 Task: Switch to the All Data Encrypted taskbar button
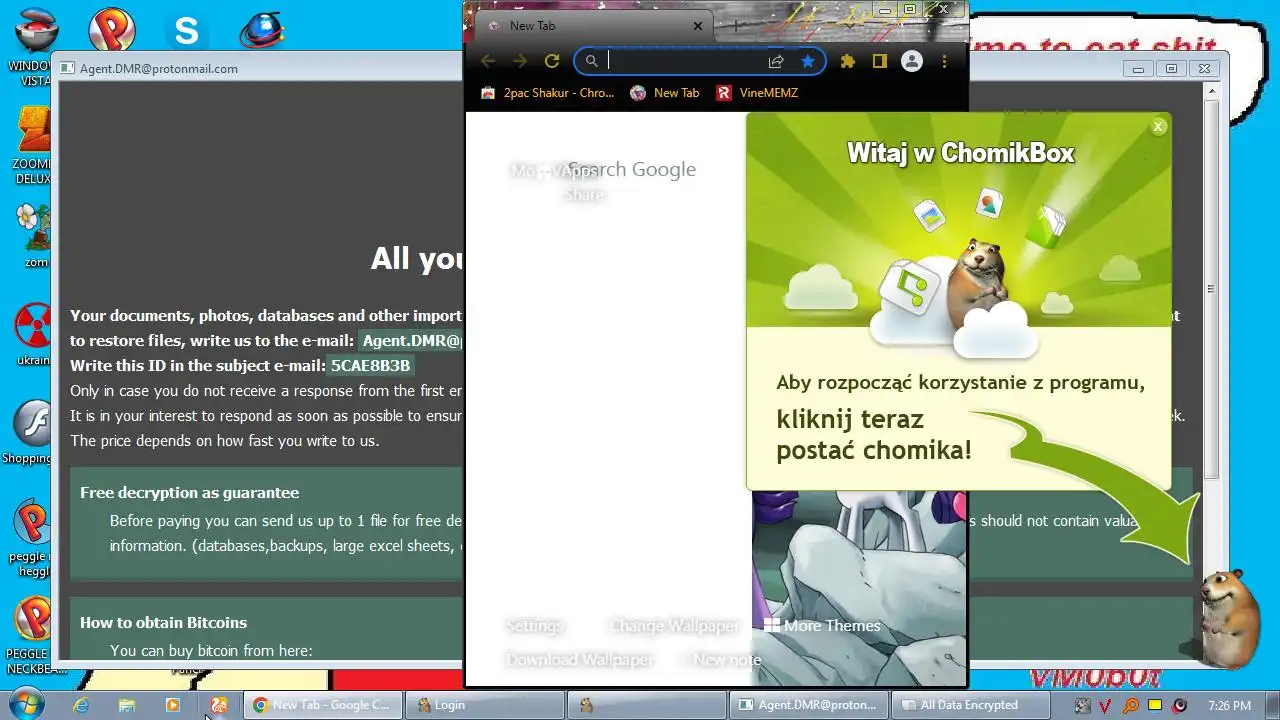pos(972,705)
